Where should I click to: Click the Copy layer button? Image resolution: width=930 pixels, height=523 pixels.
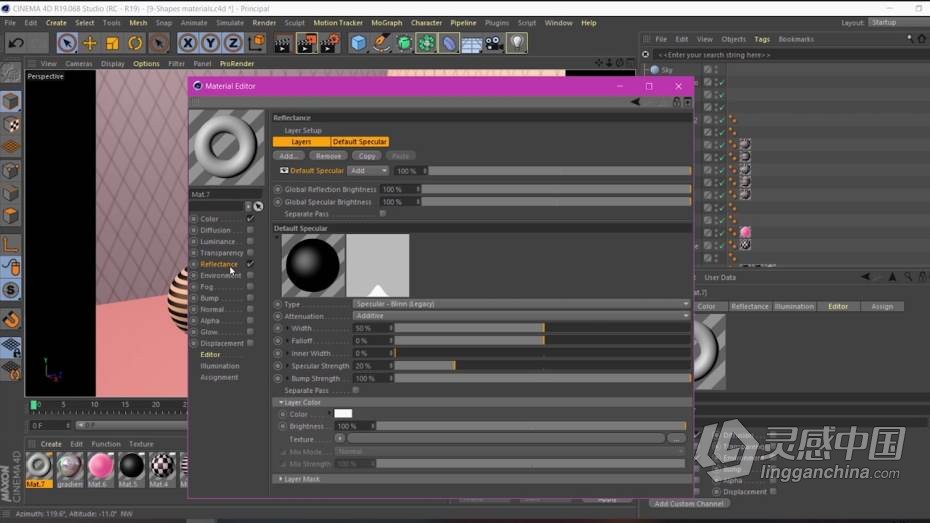pos(367,156)
